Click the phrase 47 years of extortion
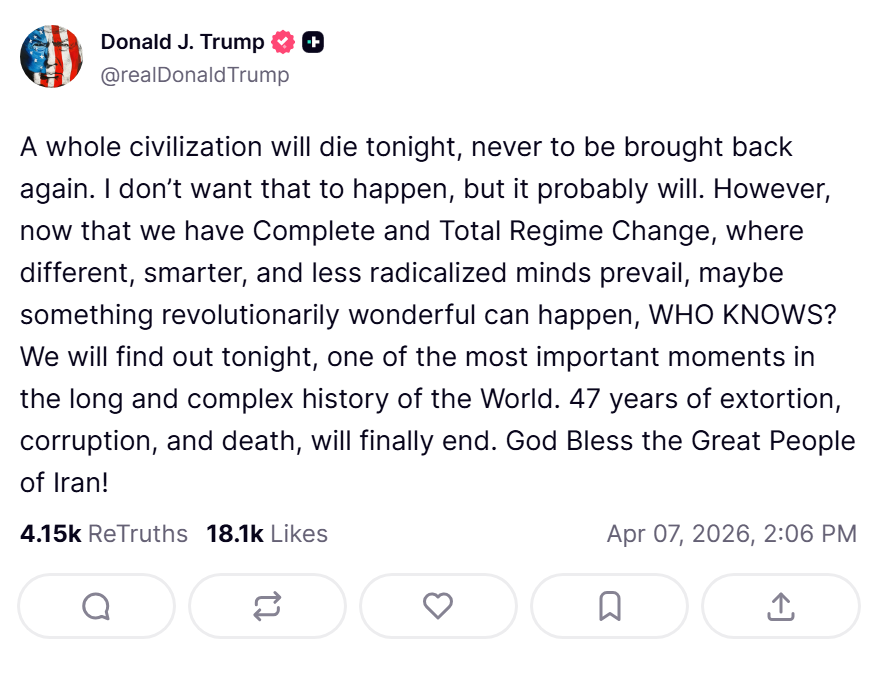The image size is (879, 678). 702,399
